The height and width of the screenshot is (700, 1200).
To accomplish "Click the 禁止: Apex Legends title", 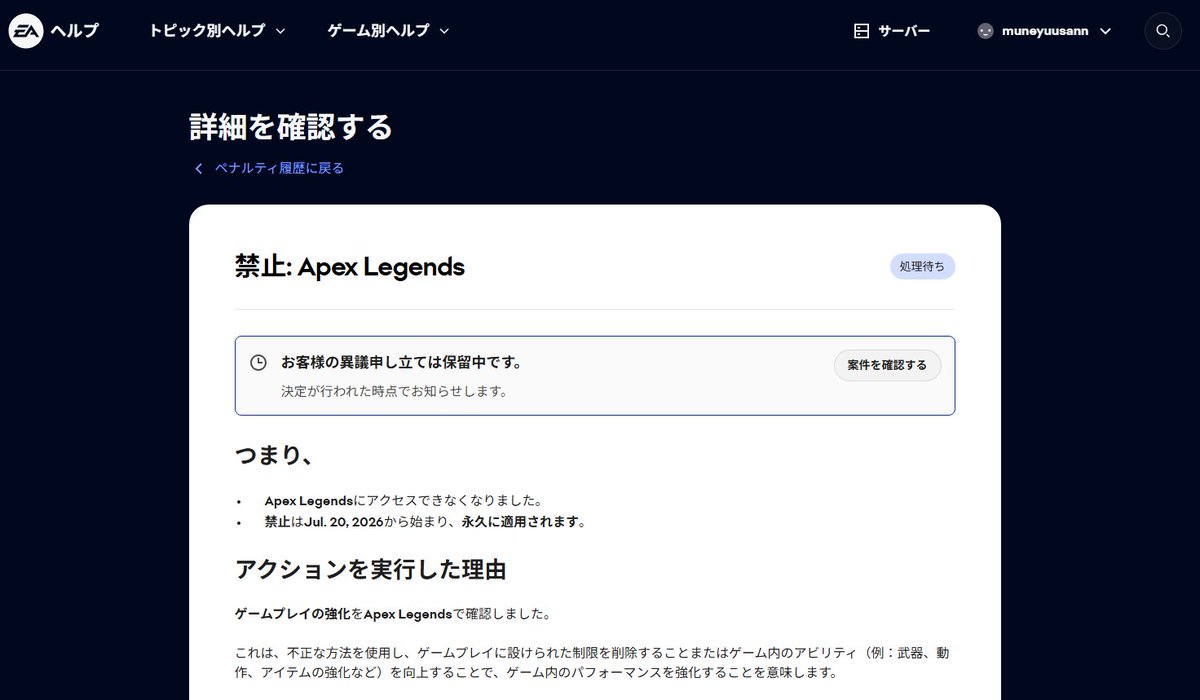I will (350, 267).
